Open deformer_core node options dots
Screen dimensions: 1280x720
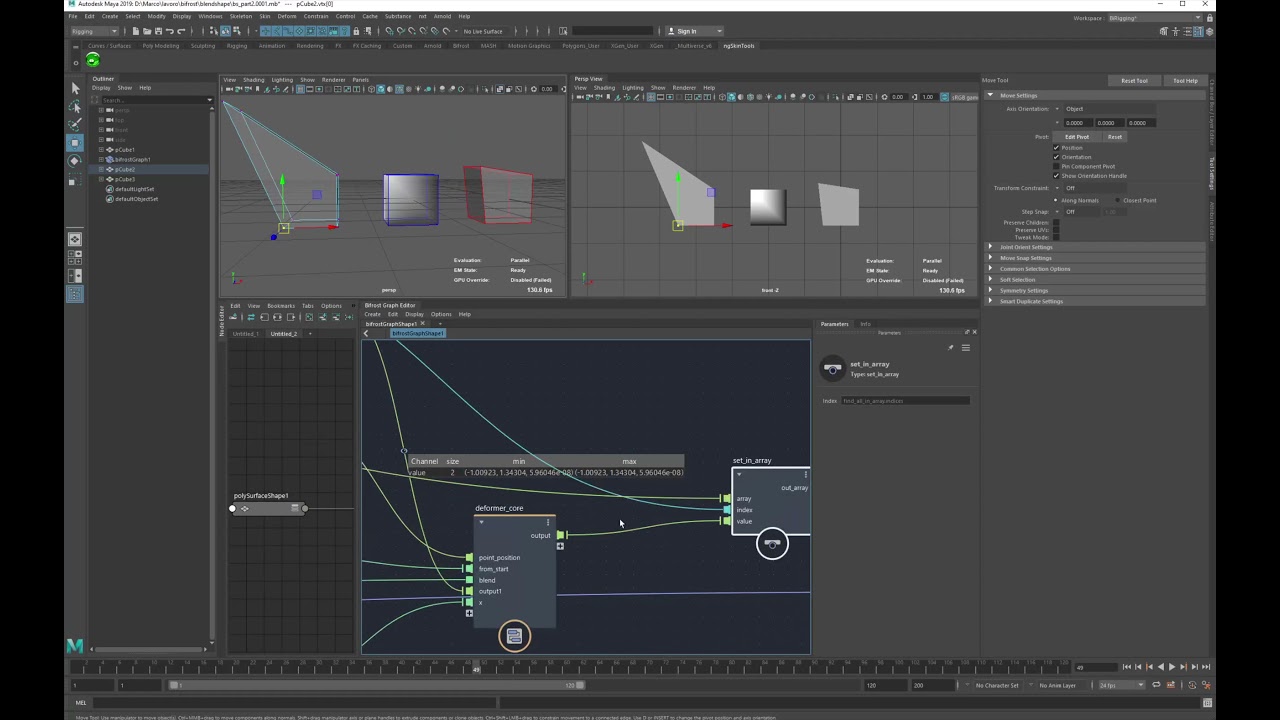pos(548,522)
